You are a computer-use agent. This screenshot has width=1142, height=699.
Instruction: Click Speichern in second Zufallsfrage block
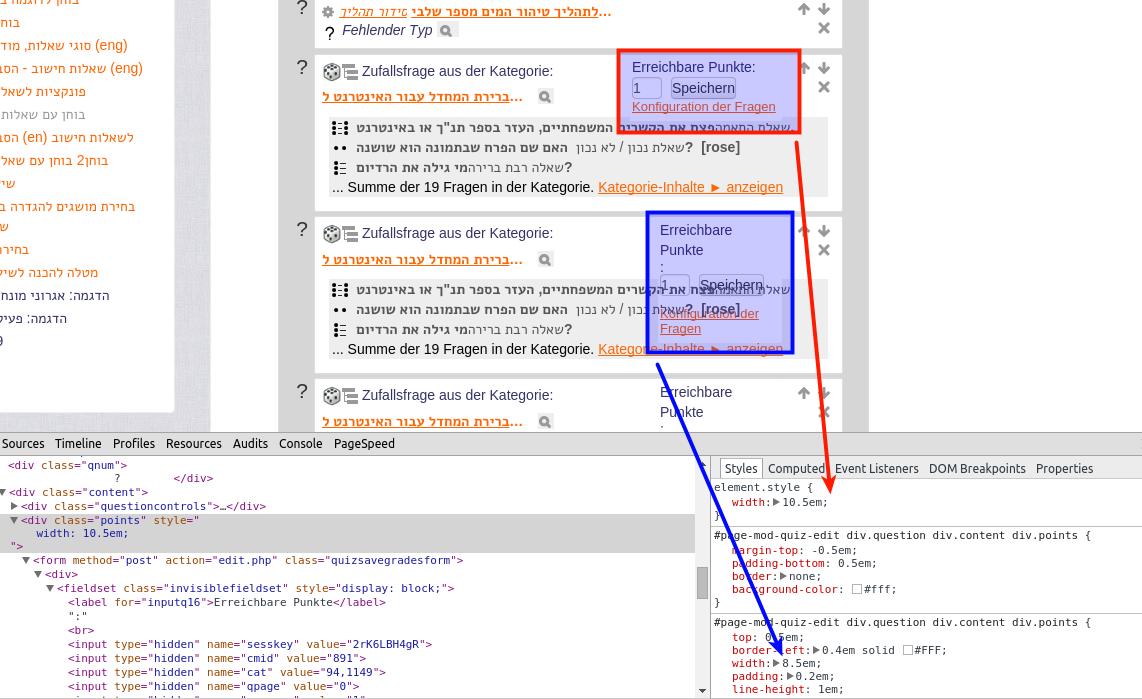[731, 285]
